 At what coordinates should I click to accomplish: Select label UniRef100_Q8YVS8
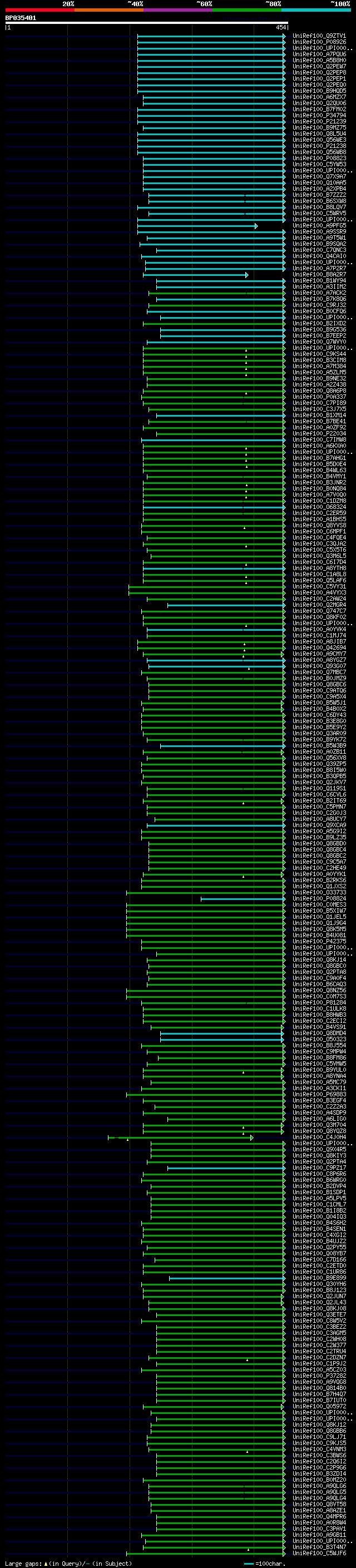click(319, 525)
